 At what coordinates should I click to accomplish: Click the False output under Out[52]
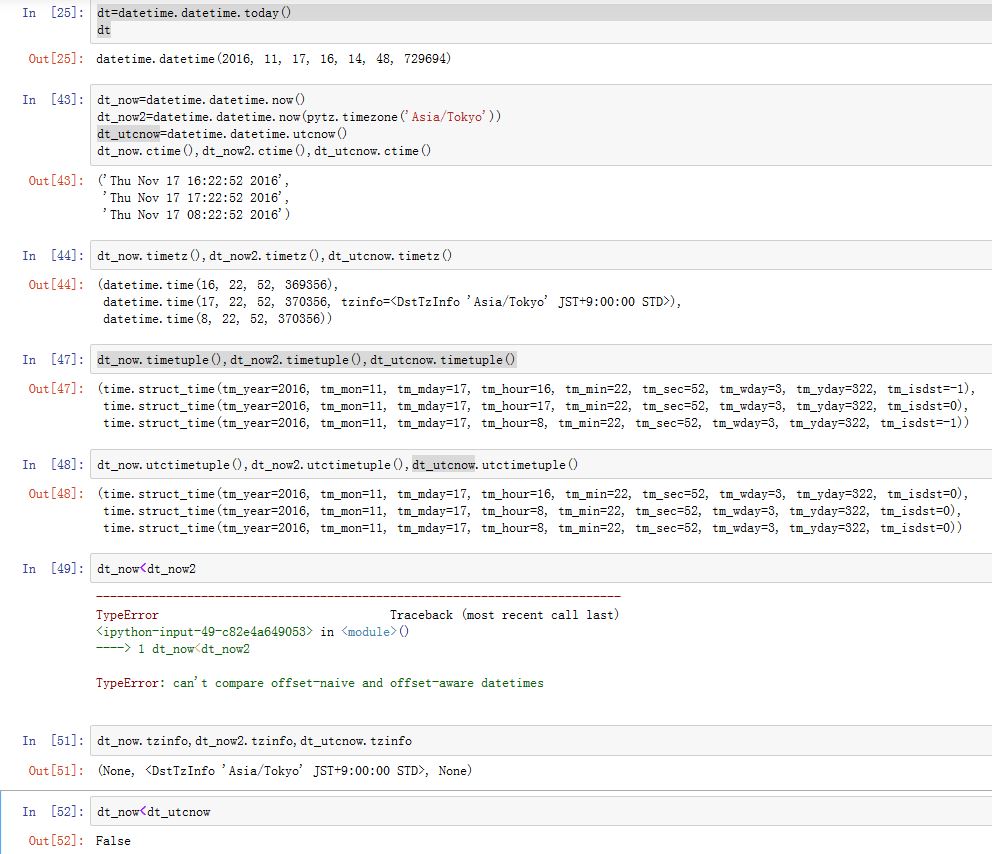112,841
